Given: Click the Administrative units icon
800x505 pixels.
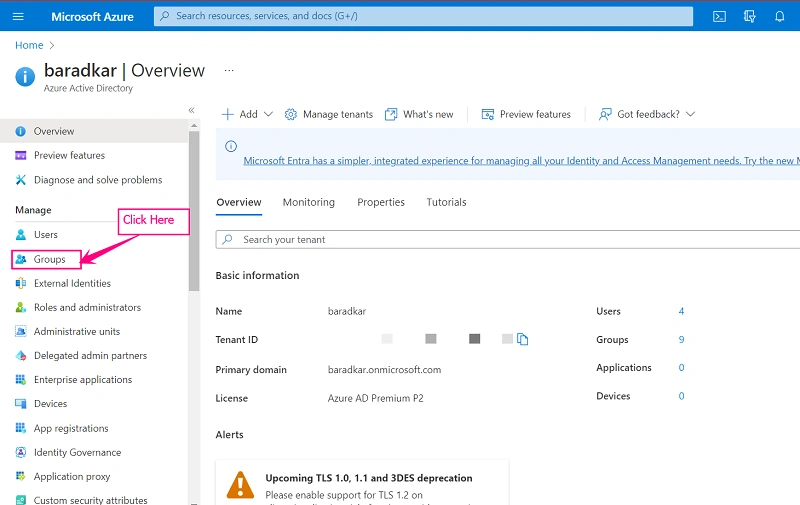Looking at the screenshot, I should pos(20,332).
